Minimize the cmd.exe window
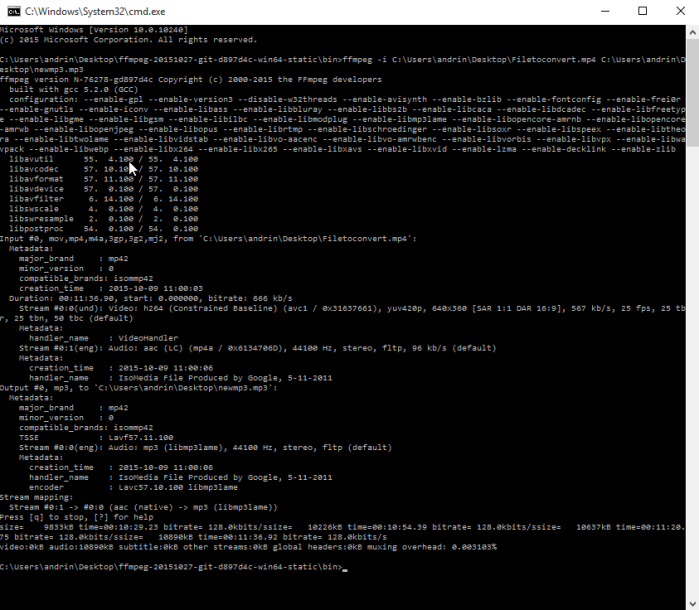 (x=605, y=12)
